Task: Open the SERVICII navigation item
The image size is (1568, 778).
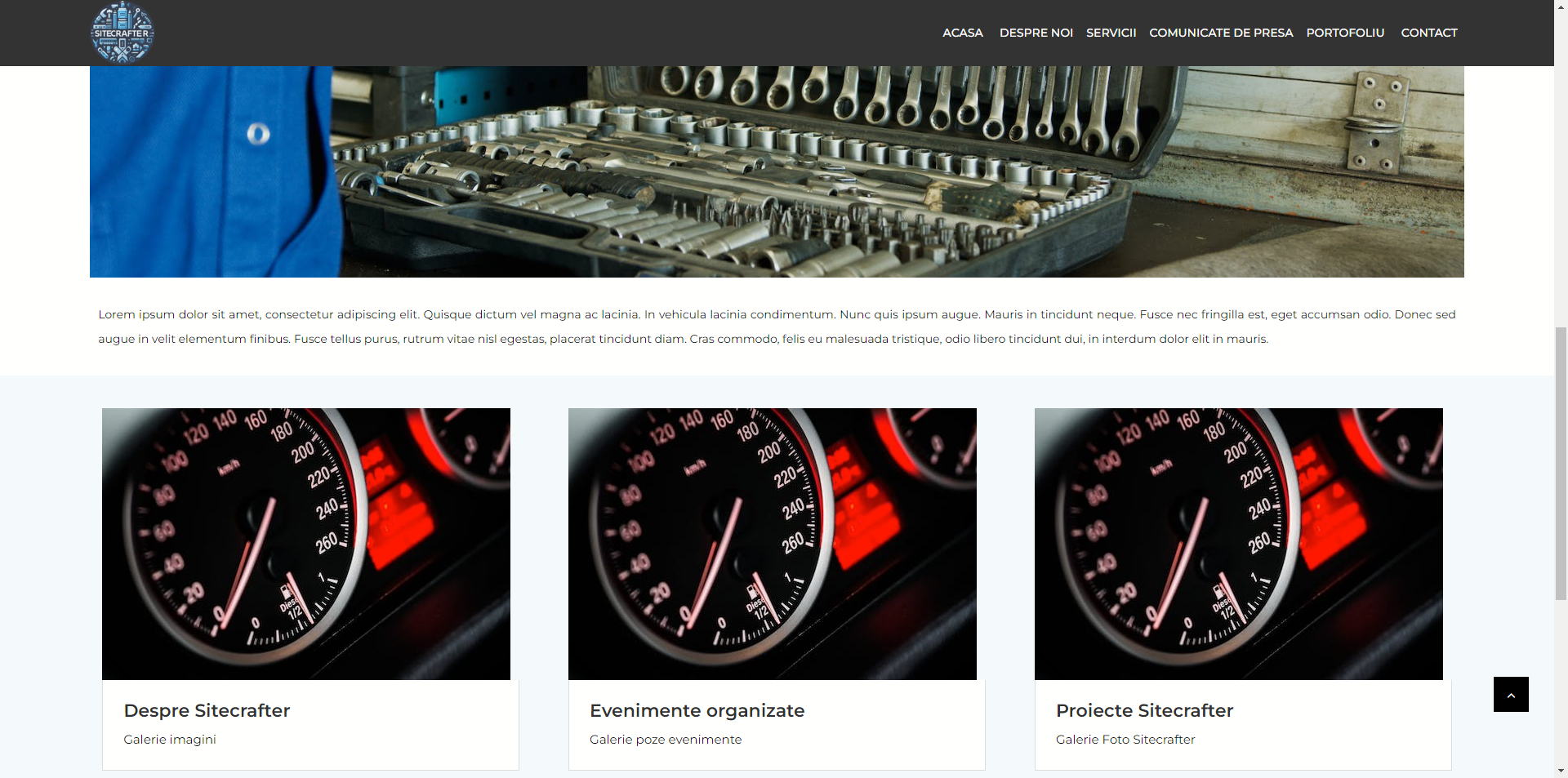Action: 1111,33
